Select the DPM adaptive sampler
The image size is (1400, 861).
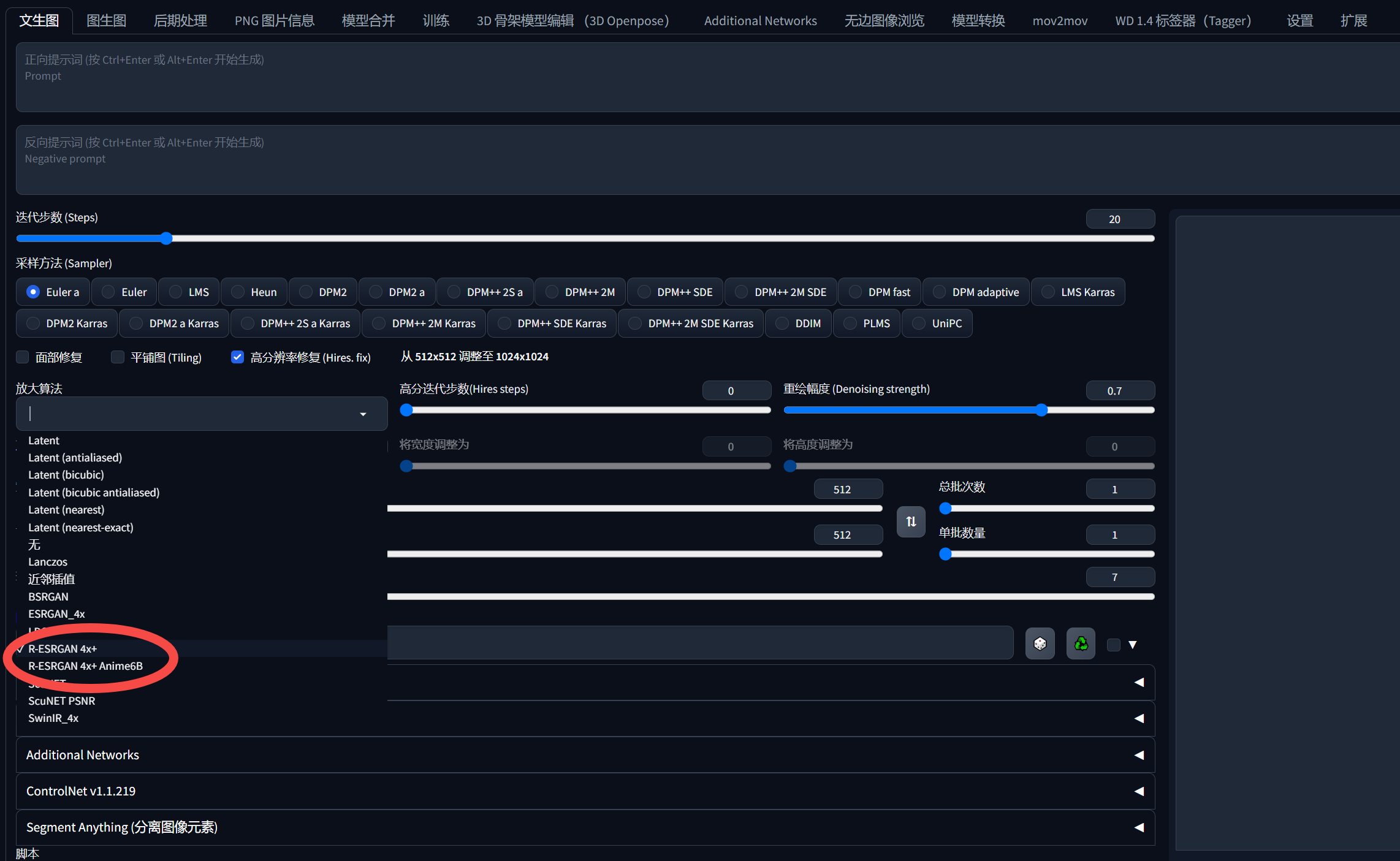tap(976, 292)
